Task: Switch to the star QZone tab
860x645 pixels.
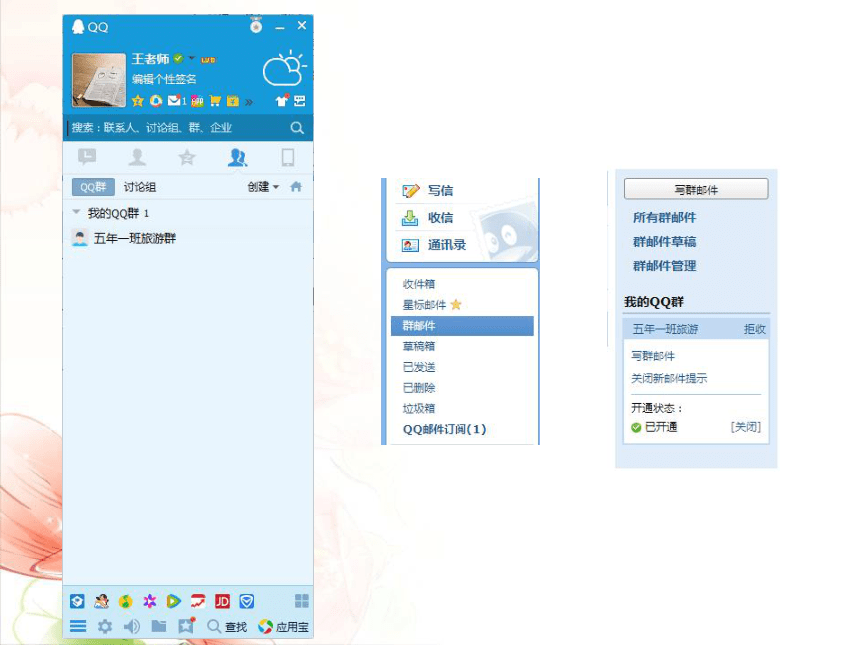Action: 187,157
